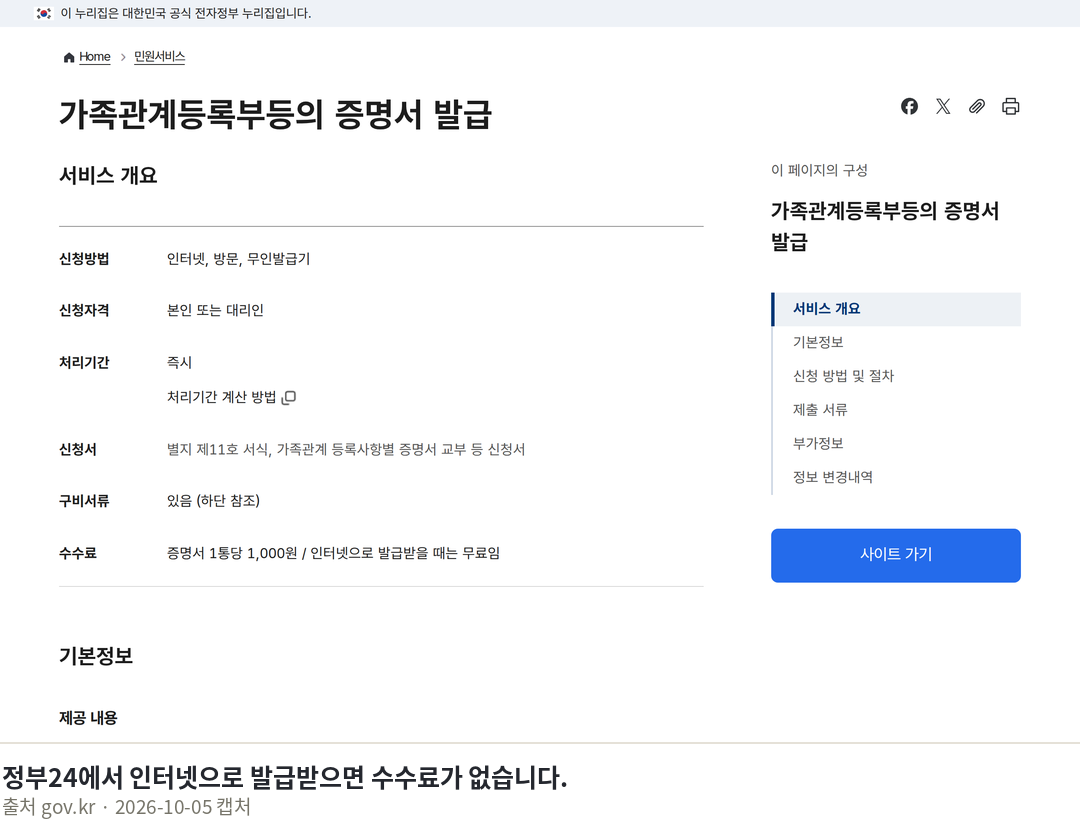This screenshot has width=1080, height=829.
Task: Jump to 제출 서류 section
Action: (x=820, y=410)
